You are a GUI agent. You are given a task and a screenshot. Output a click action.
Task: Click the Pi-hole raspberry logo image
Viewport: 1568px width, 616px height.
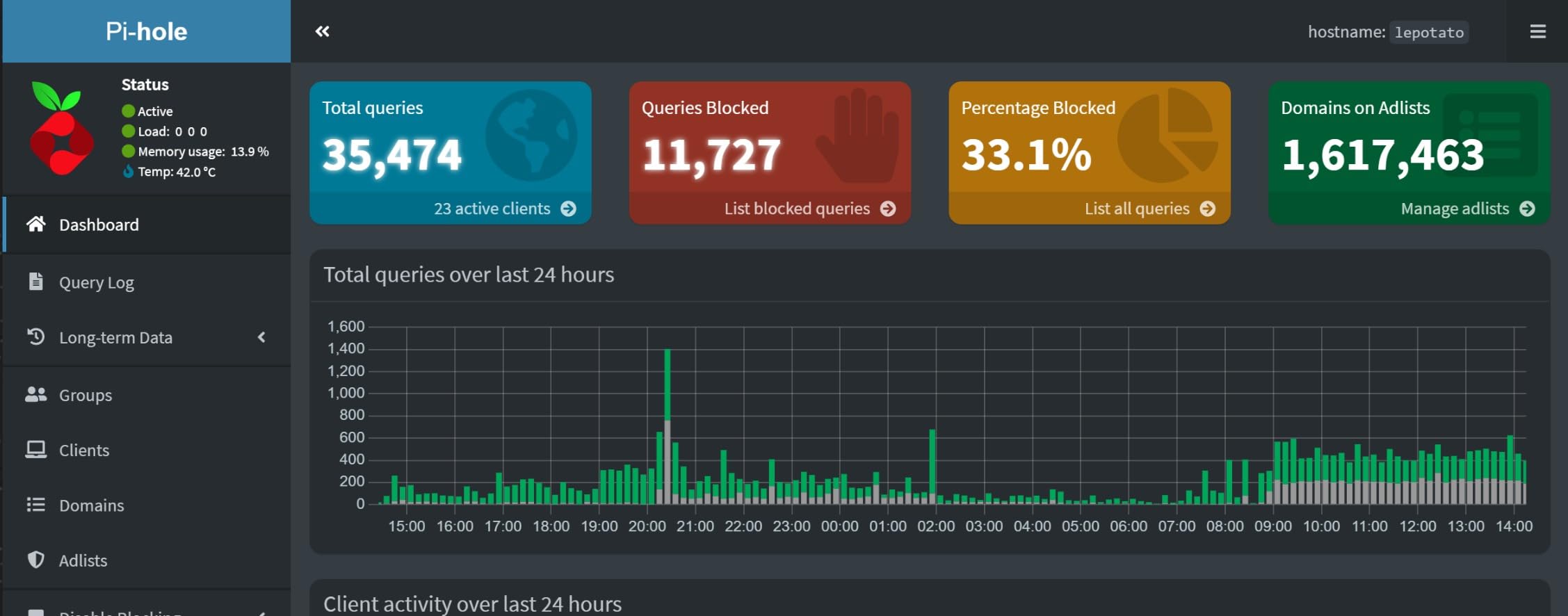click(x=61, y=128)
